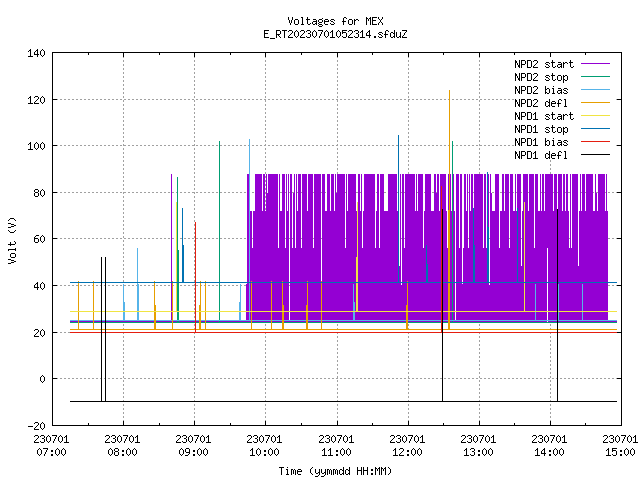Click the NPD1 defl legend label

pos(541,156)
